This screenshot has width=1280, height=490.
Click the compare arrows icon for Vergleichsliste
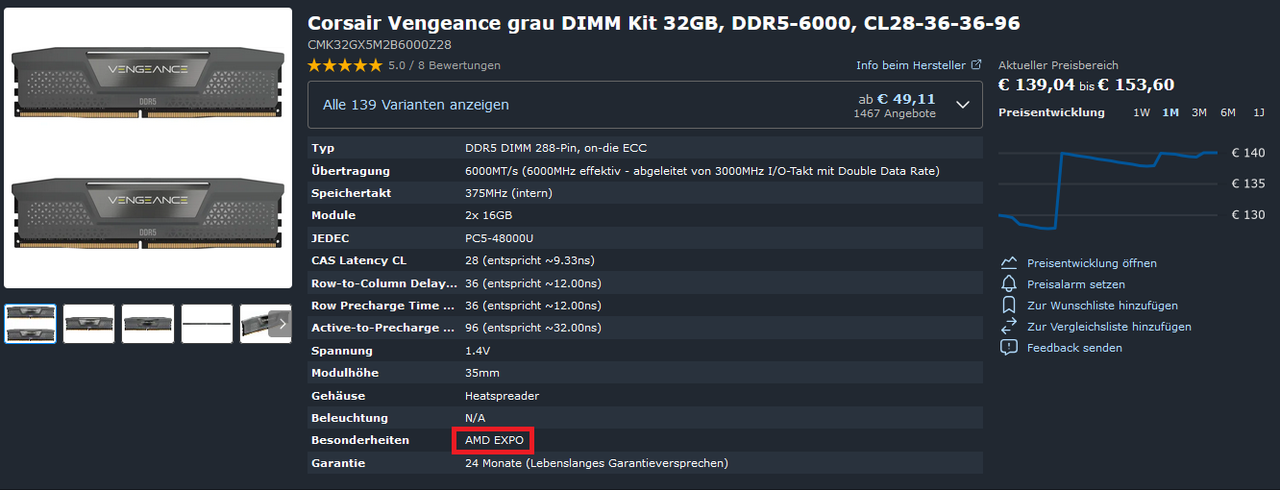click(1009, 326)
